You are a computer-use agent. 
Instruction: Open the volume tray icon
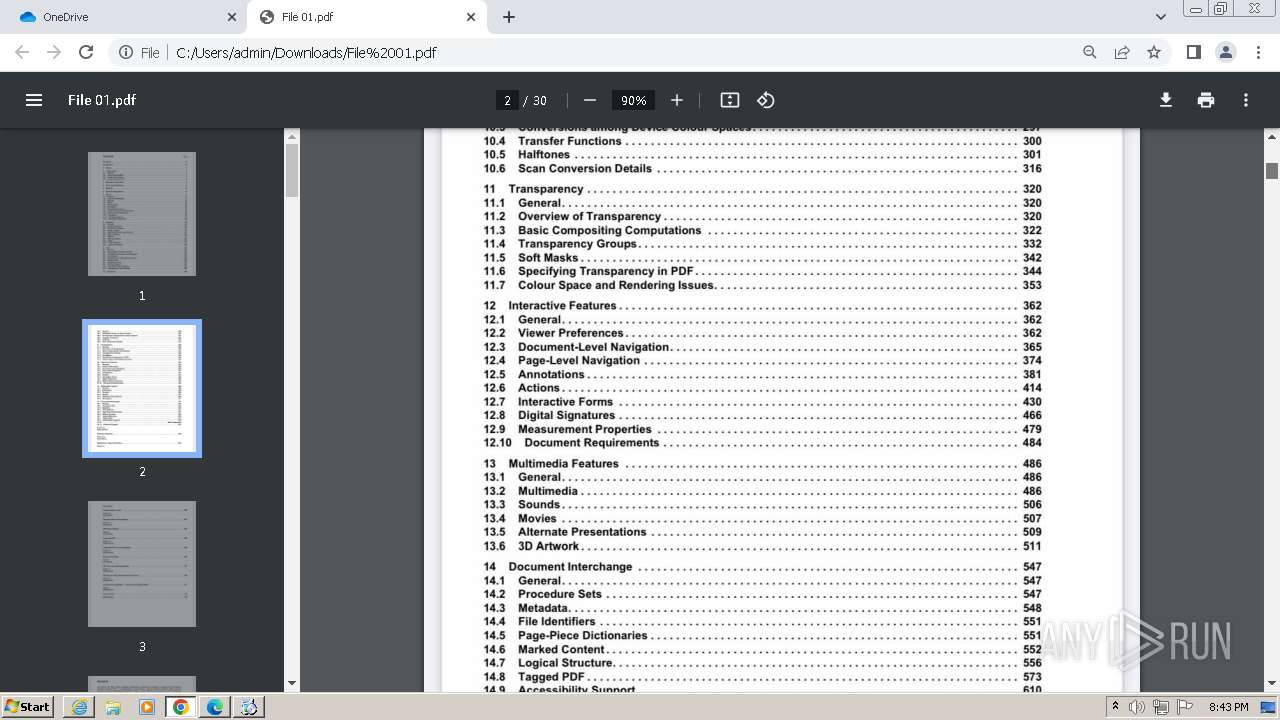pyautogui.click(x=1137, y=707)
